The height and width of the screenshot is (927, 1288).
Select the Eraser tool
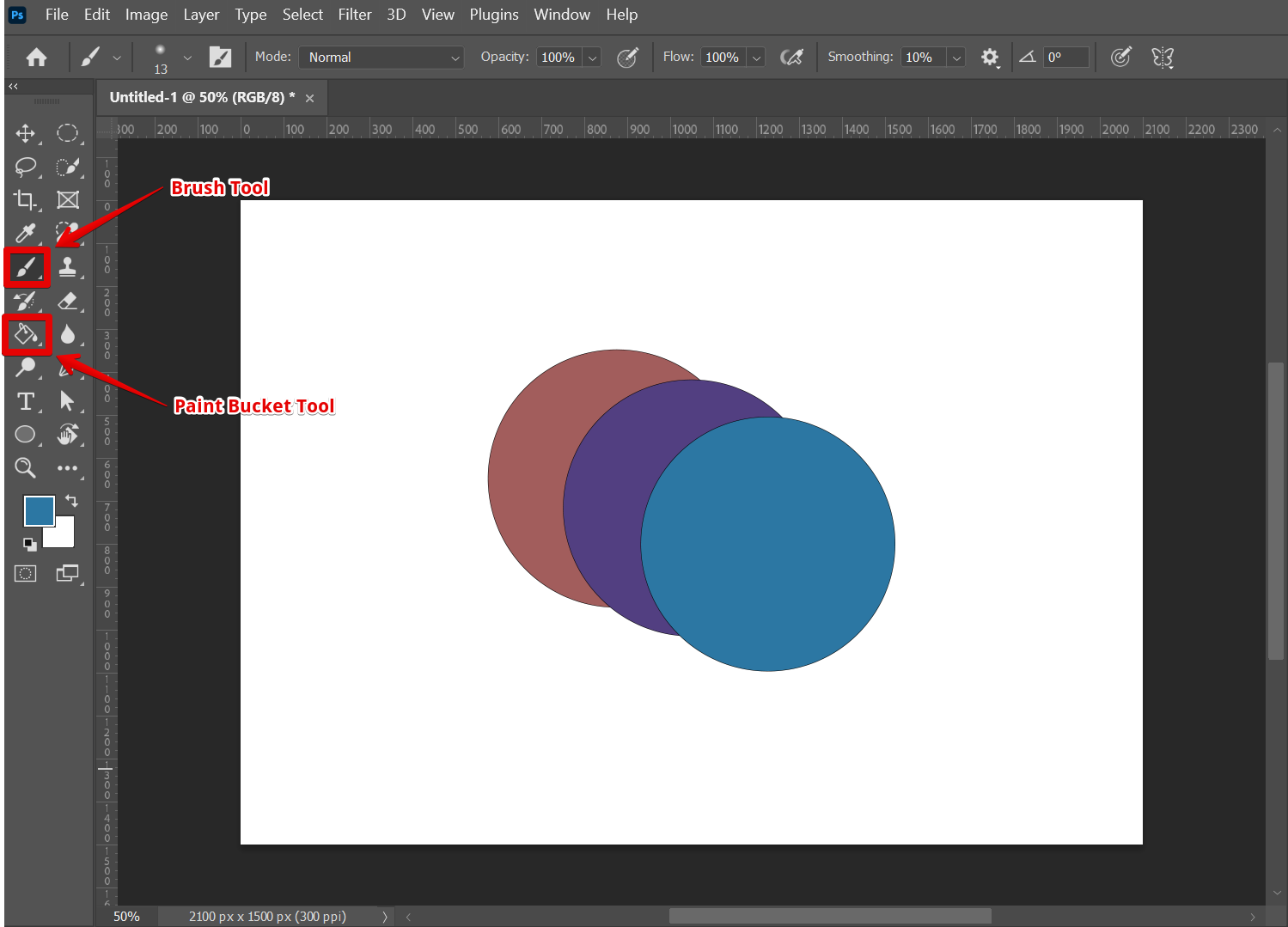pyautogui.click(x=68, y=301)
